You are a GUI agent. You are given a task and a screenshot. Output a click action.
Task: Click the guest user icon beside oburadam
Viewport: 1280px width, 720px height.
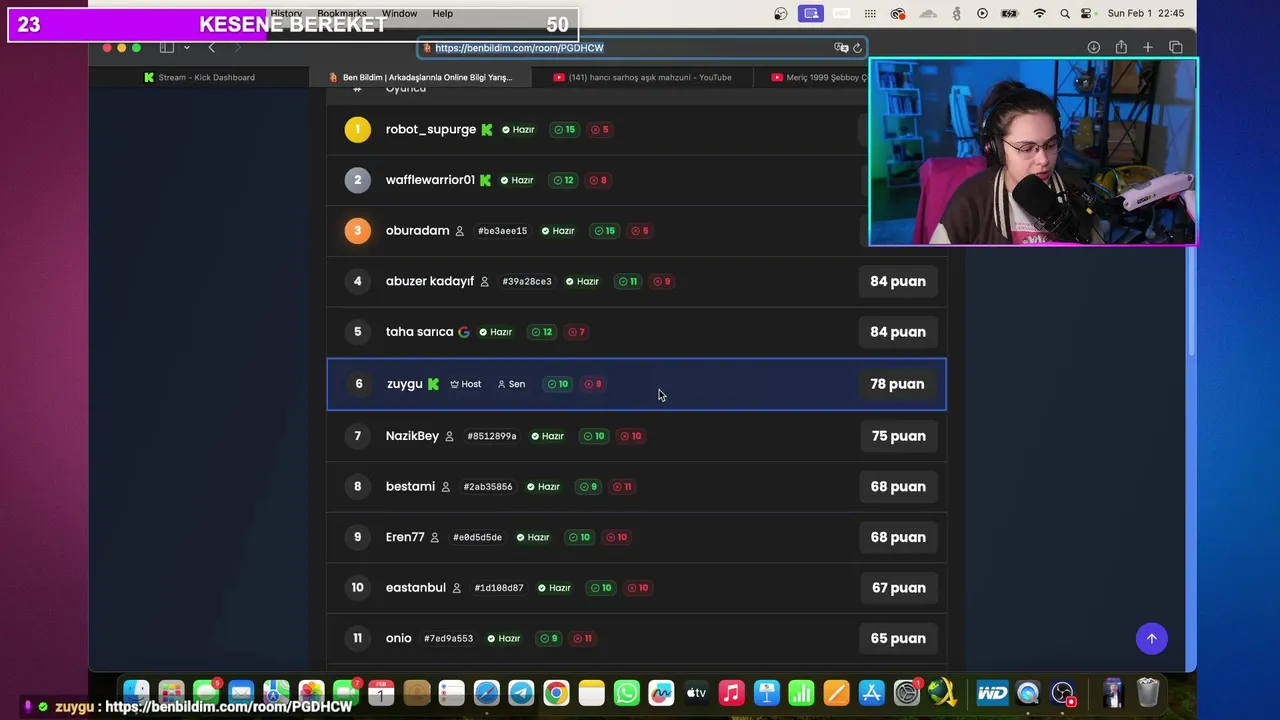460,231
